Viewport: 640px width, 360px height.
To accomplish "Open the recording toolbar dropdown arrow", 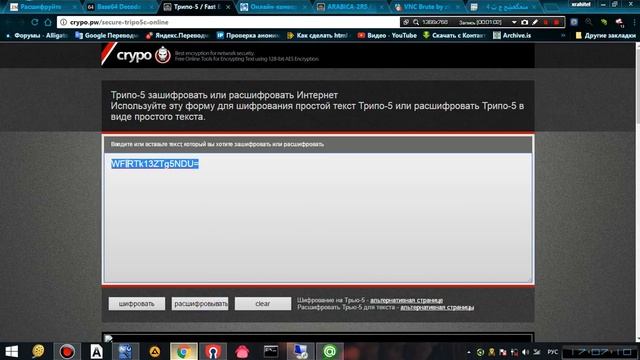I will 514,22.
